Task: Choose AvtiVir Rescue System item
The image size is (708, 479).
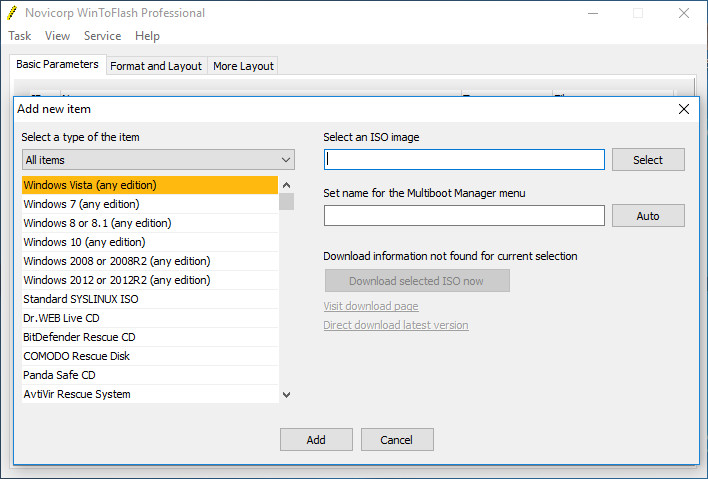Action: [x=150, y=394]
